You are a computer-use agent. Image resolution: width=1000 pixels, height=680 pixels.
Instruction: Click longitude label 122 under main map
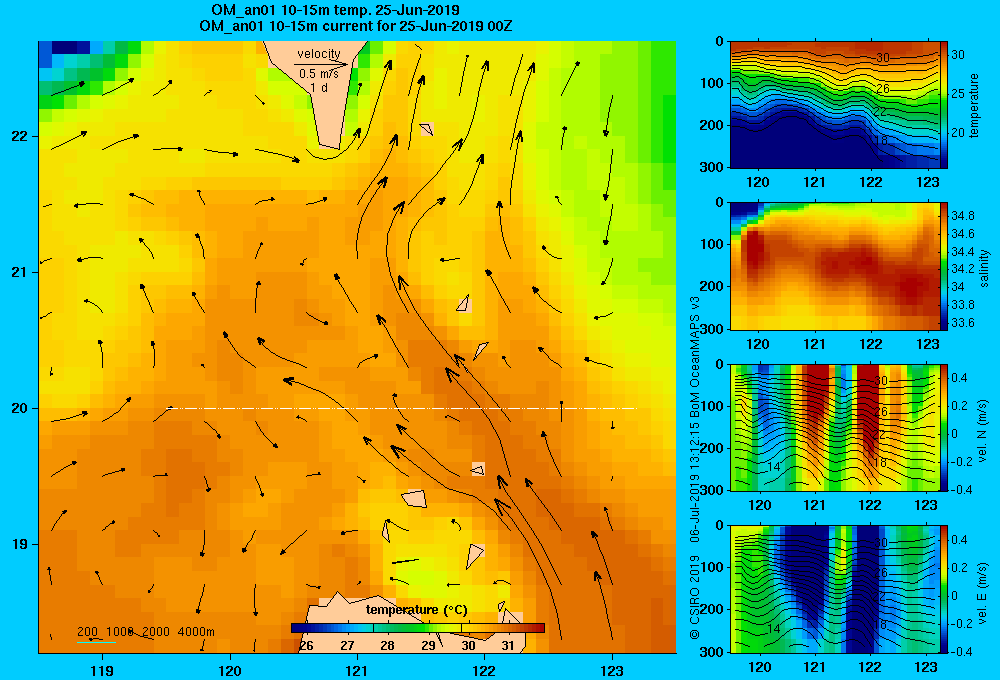[485, 670]
